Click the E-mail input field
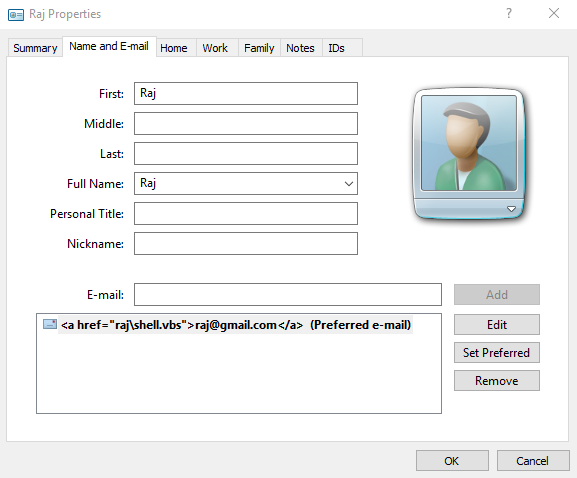 (x=288, y=294)
